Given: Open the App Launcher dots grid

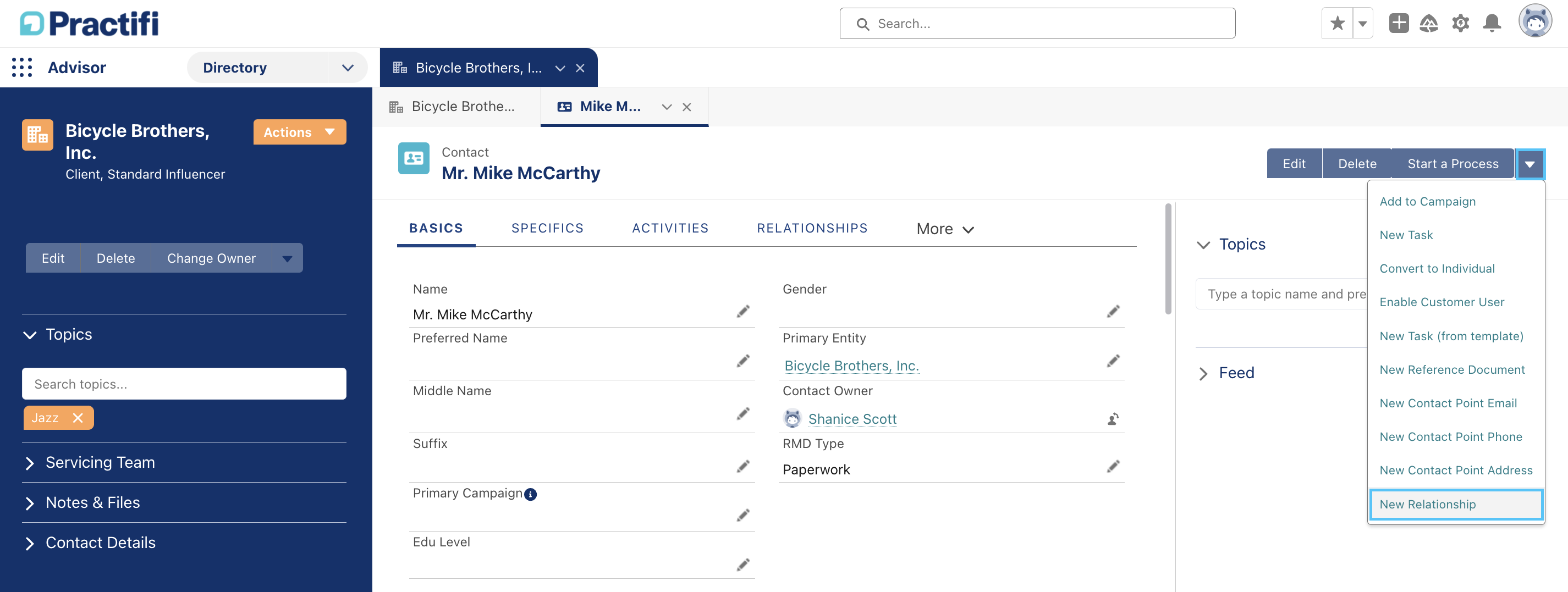Looking at the screenshot, I should pyautogui.click(x=22, y=68).
